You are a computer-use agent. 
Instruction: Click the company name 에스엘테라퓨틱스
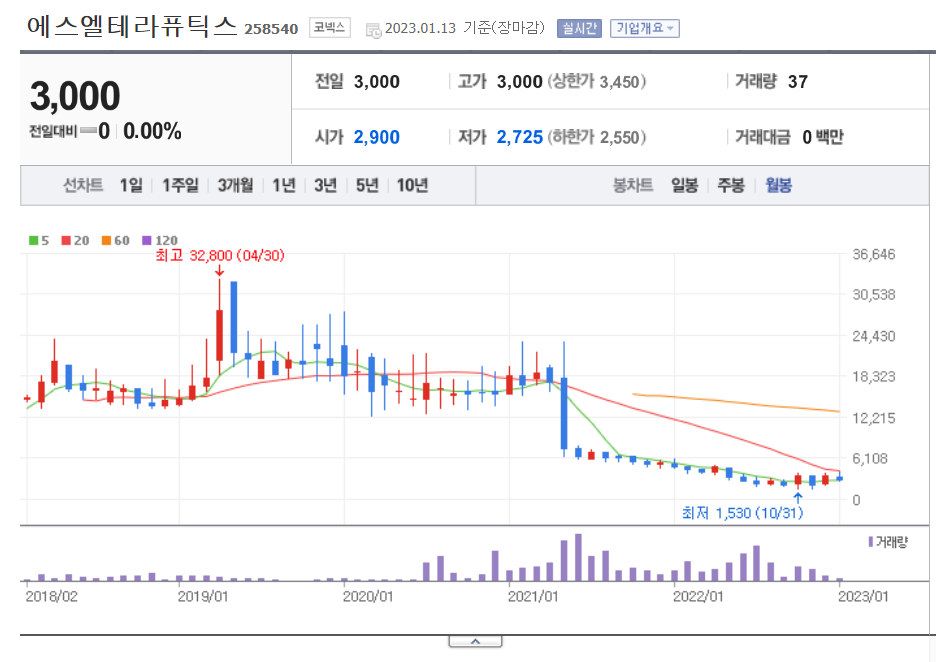coord(132,27)
